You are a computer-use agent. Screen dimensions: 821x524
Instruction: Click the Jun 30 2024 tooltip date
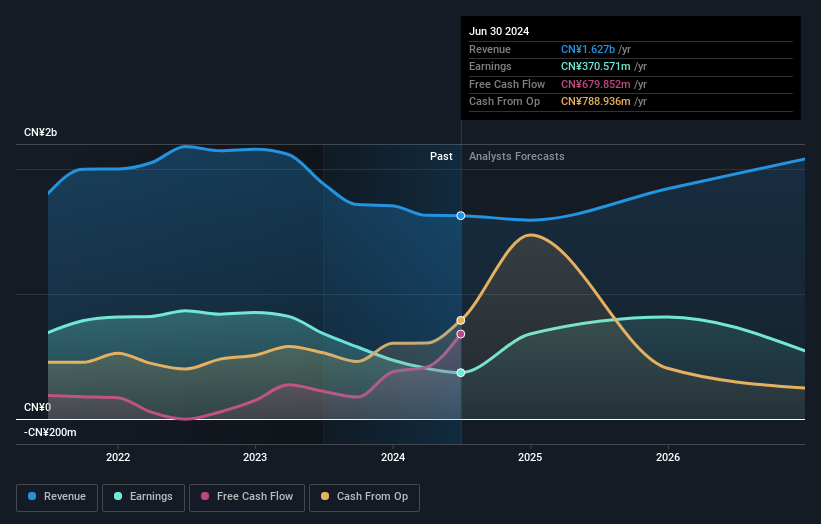click(x=499, y=31)
